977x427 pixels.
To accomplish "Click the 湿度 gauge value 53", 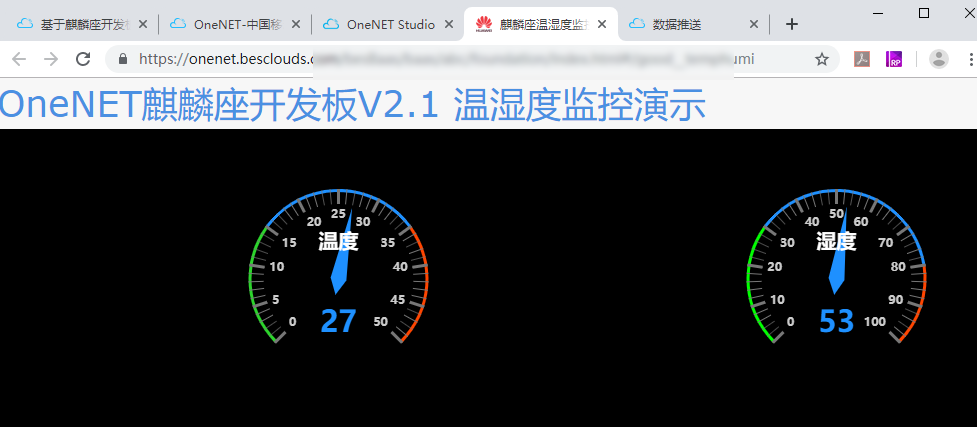I will 836,321.
